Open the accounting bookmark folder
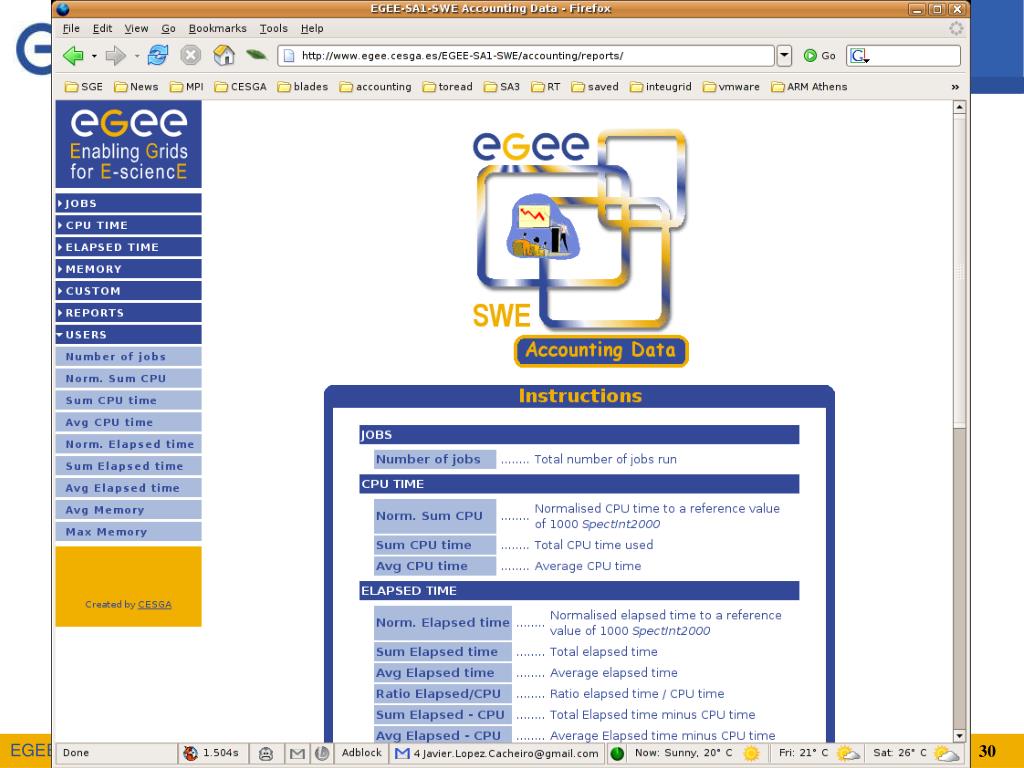The image size is (1024, 768). point(376,87)
